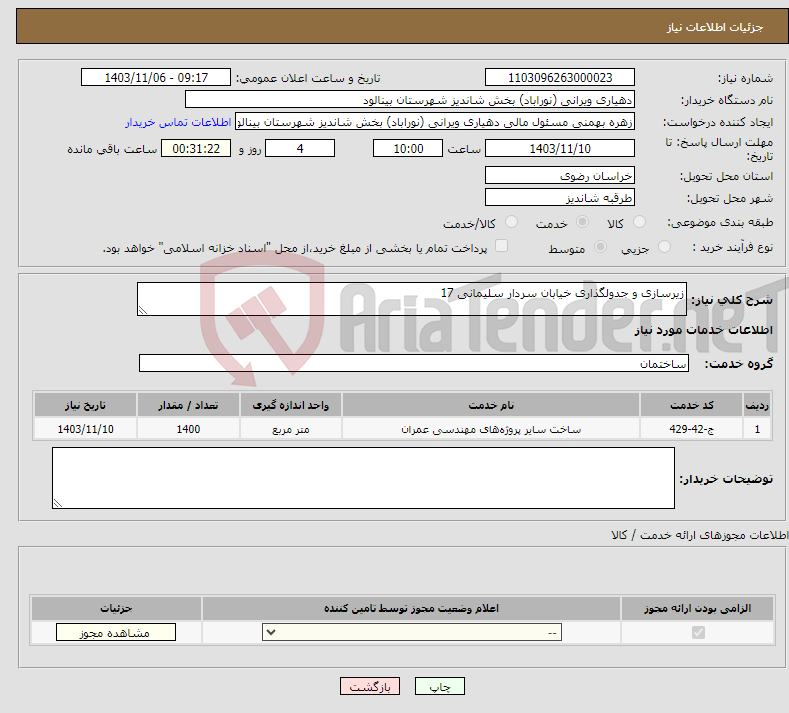The image size is (789, 713).
Task: Click the نام دستگاه خریدار field
Action: (x=410, y=100)
